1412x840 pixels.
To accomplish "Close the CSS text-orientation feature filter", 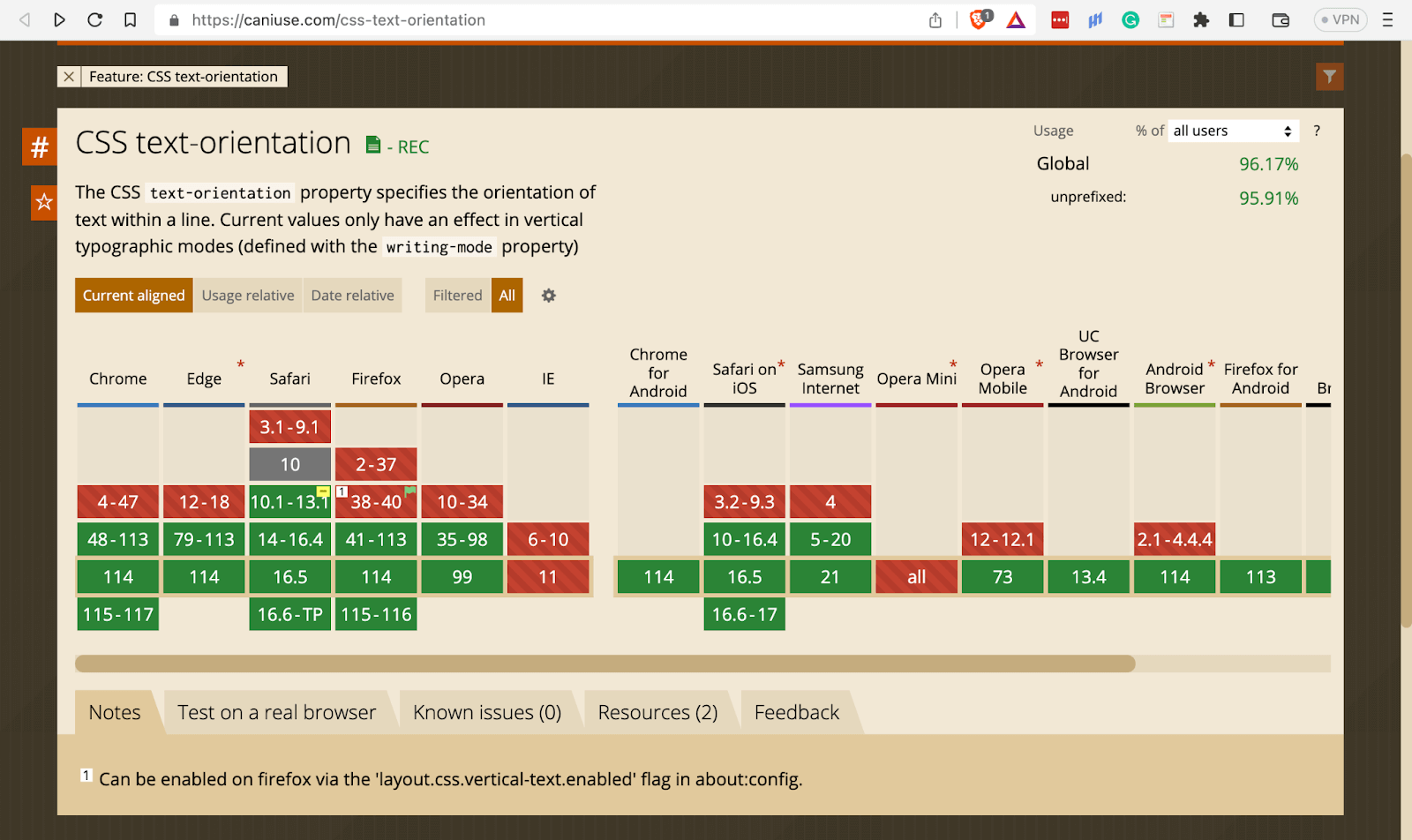I will pyautogui.click(x=68, y=76).
